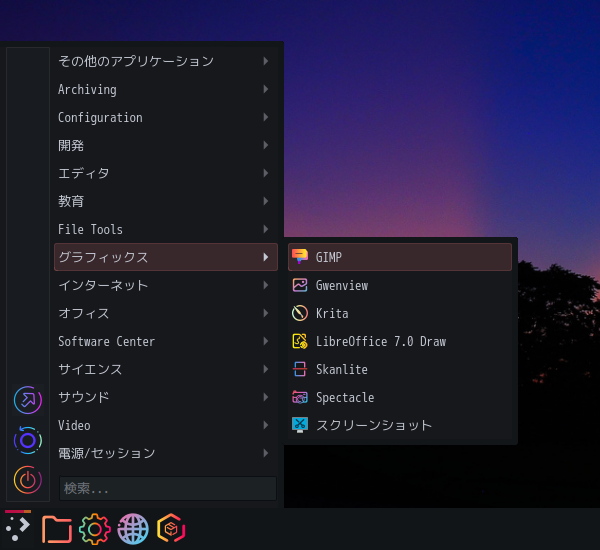The image size is (600, 550).
Task: Click the インターネット label text
Action: [x=103, y=285]
